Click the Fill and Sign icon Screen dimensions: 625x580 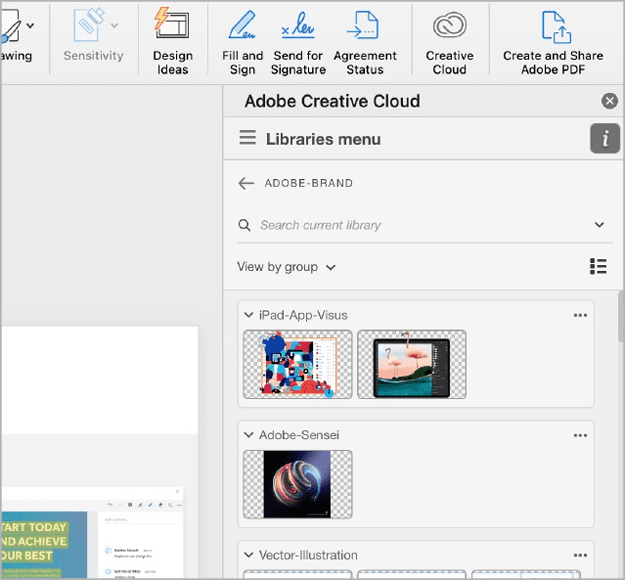(x=242, y=25)
